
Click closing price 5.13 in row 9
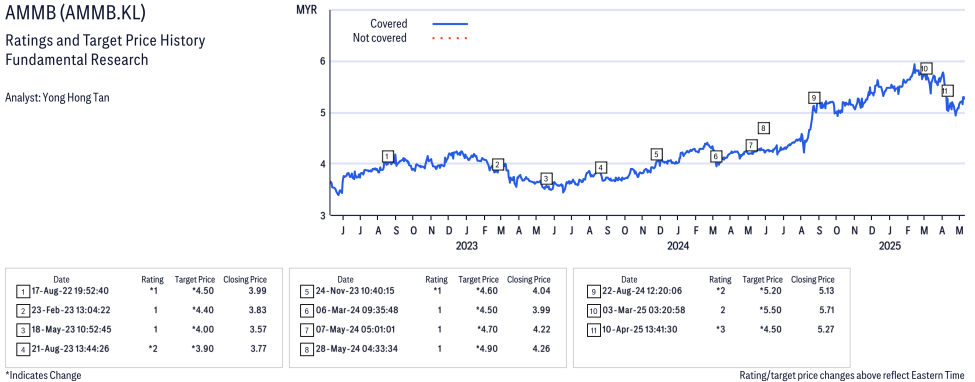click(826, 292)
